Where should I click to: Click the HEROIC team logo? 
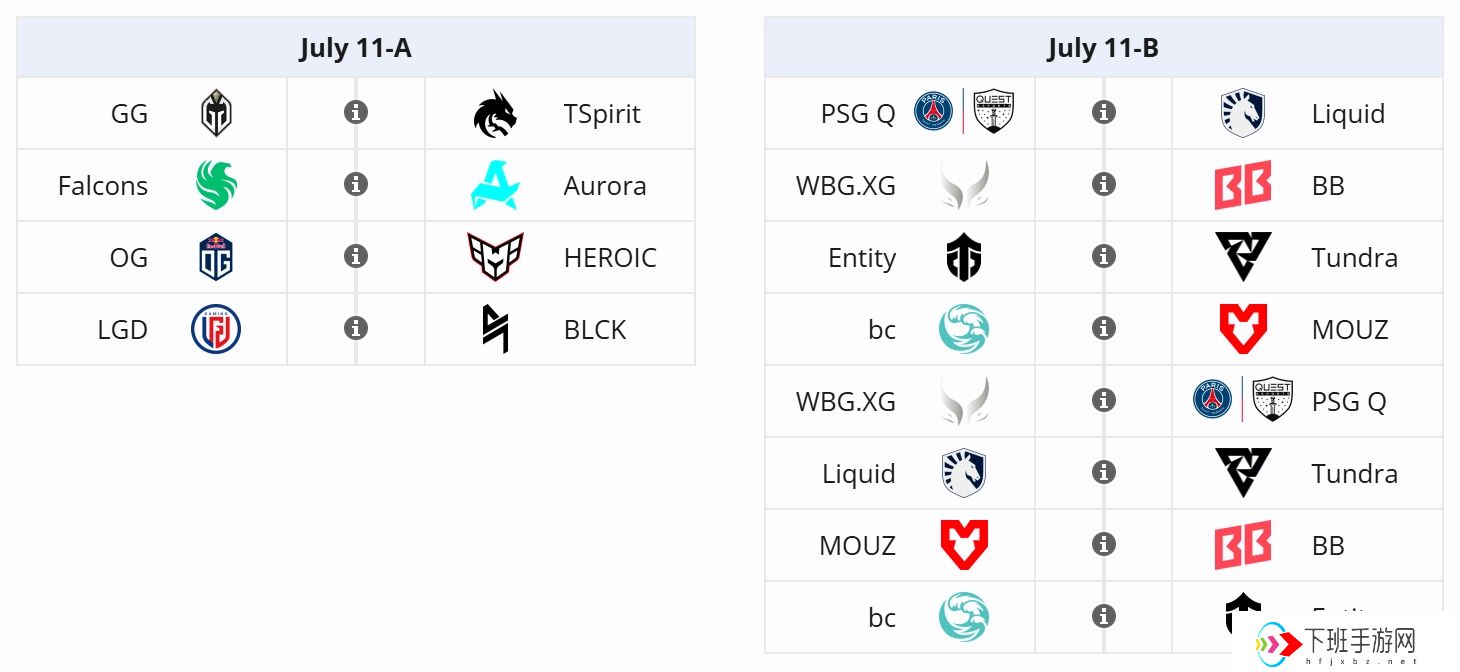click(x=495, y=257)
